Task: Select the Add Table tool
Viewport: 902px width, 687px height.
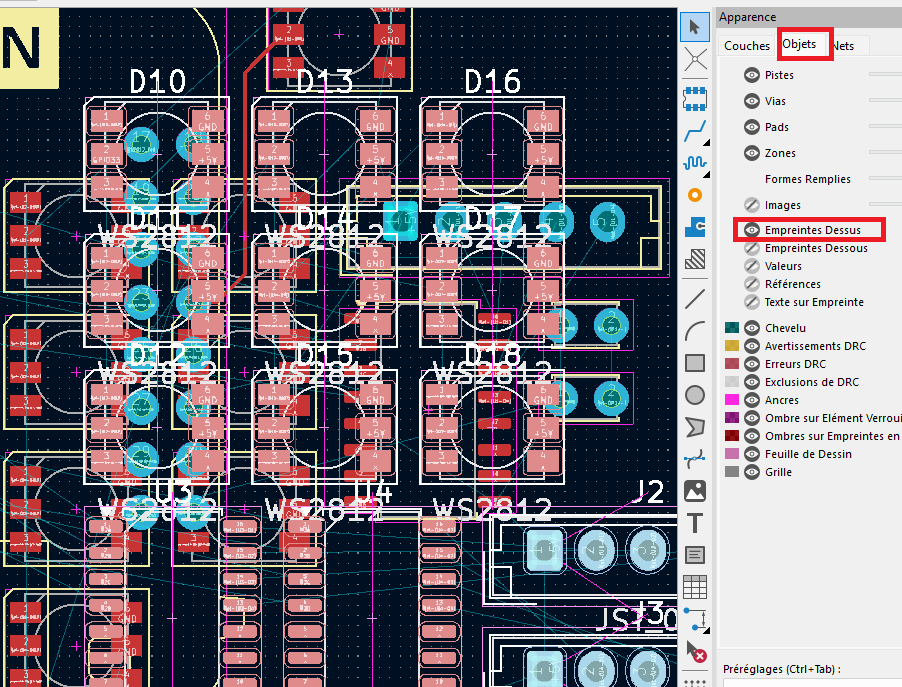Action: point(695,587)
